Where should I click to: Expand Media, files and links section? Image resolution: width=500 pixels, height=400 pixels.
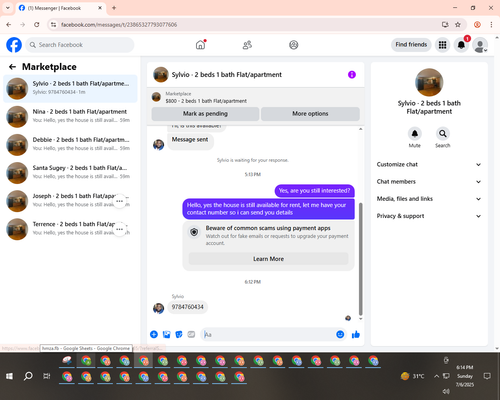pyautogui.click(x=429, y=199)
